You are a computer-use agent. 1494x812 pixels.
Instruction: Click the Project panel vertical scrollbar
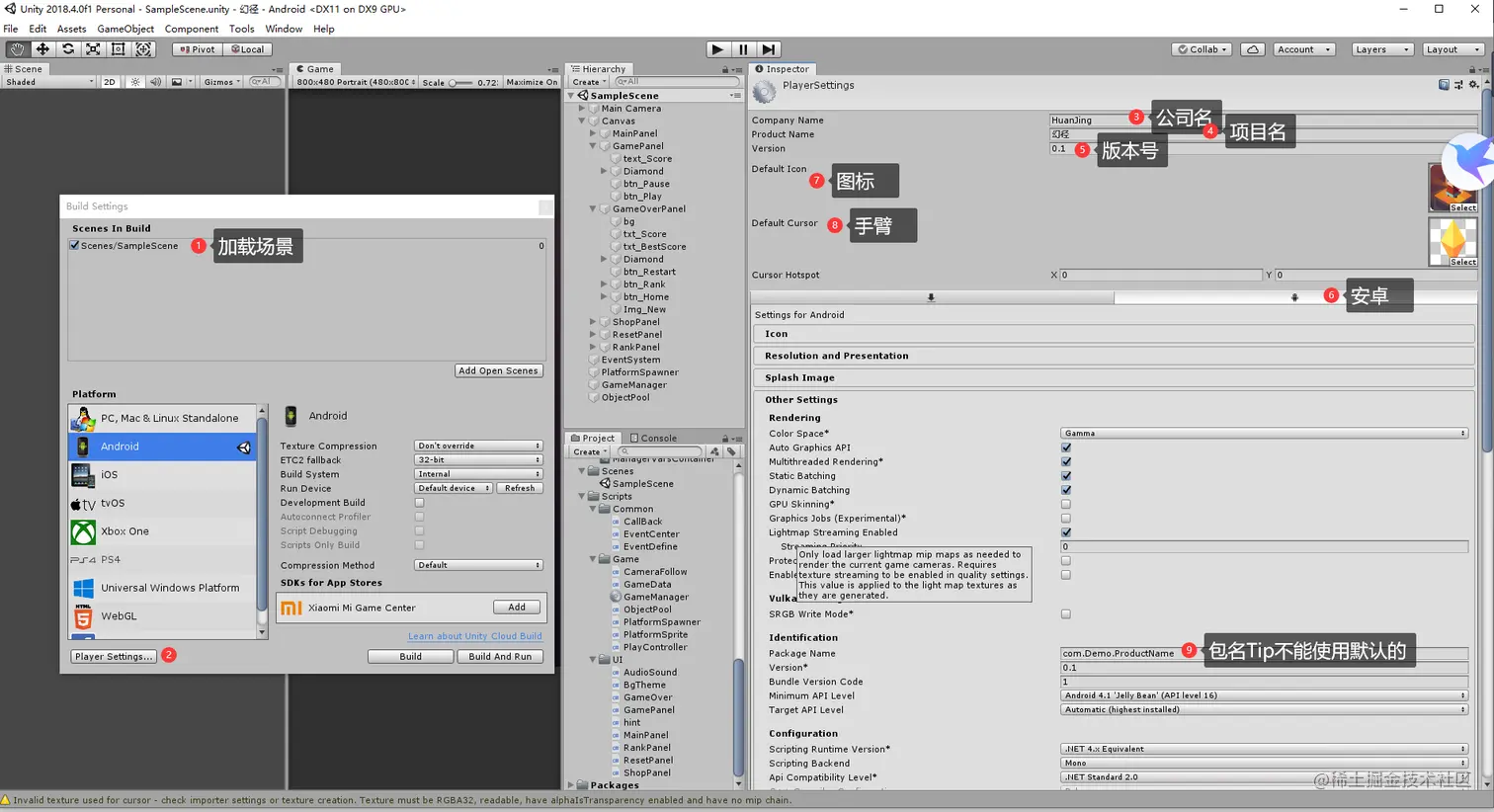737,624
